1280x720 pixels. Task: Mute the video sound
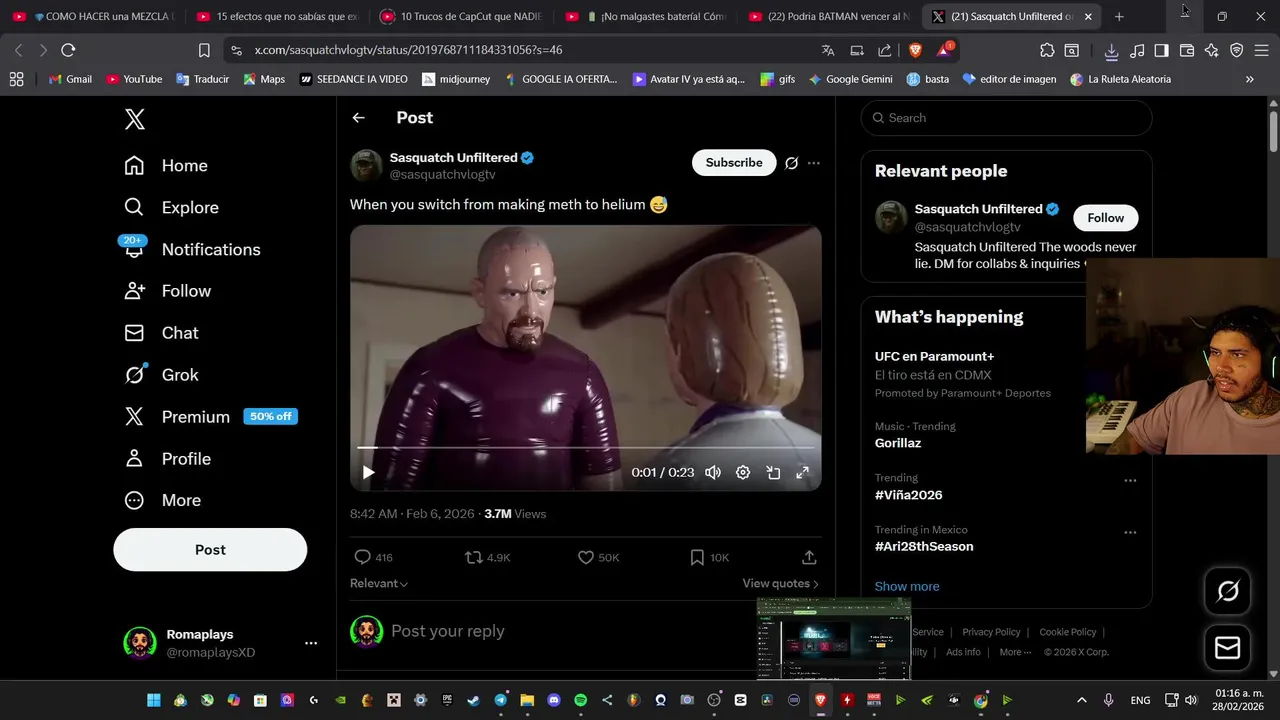713,473
